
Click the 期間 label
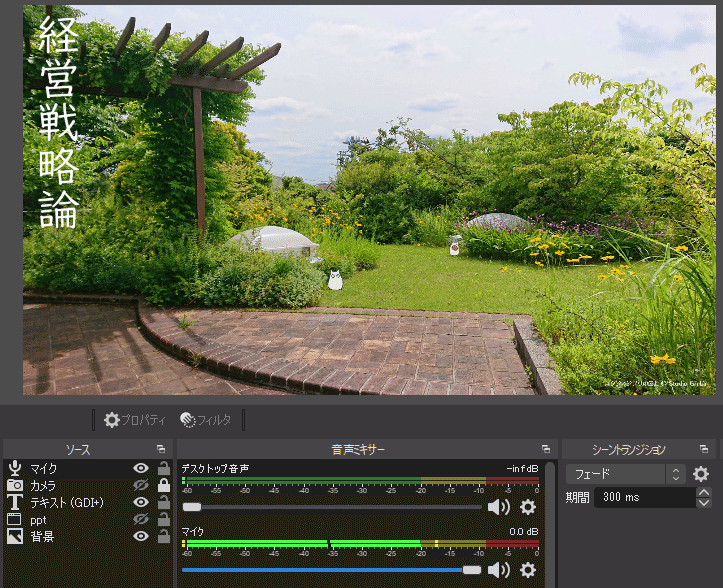(577, 498)
